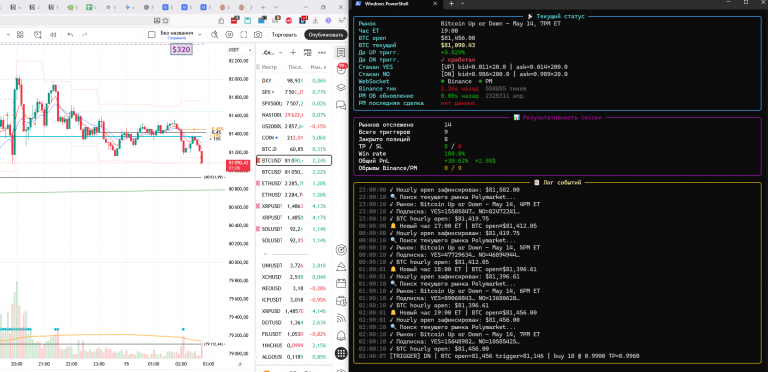
Task: Click the $320 label on chart
Action: pos(181,49)
